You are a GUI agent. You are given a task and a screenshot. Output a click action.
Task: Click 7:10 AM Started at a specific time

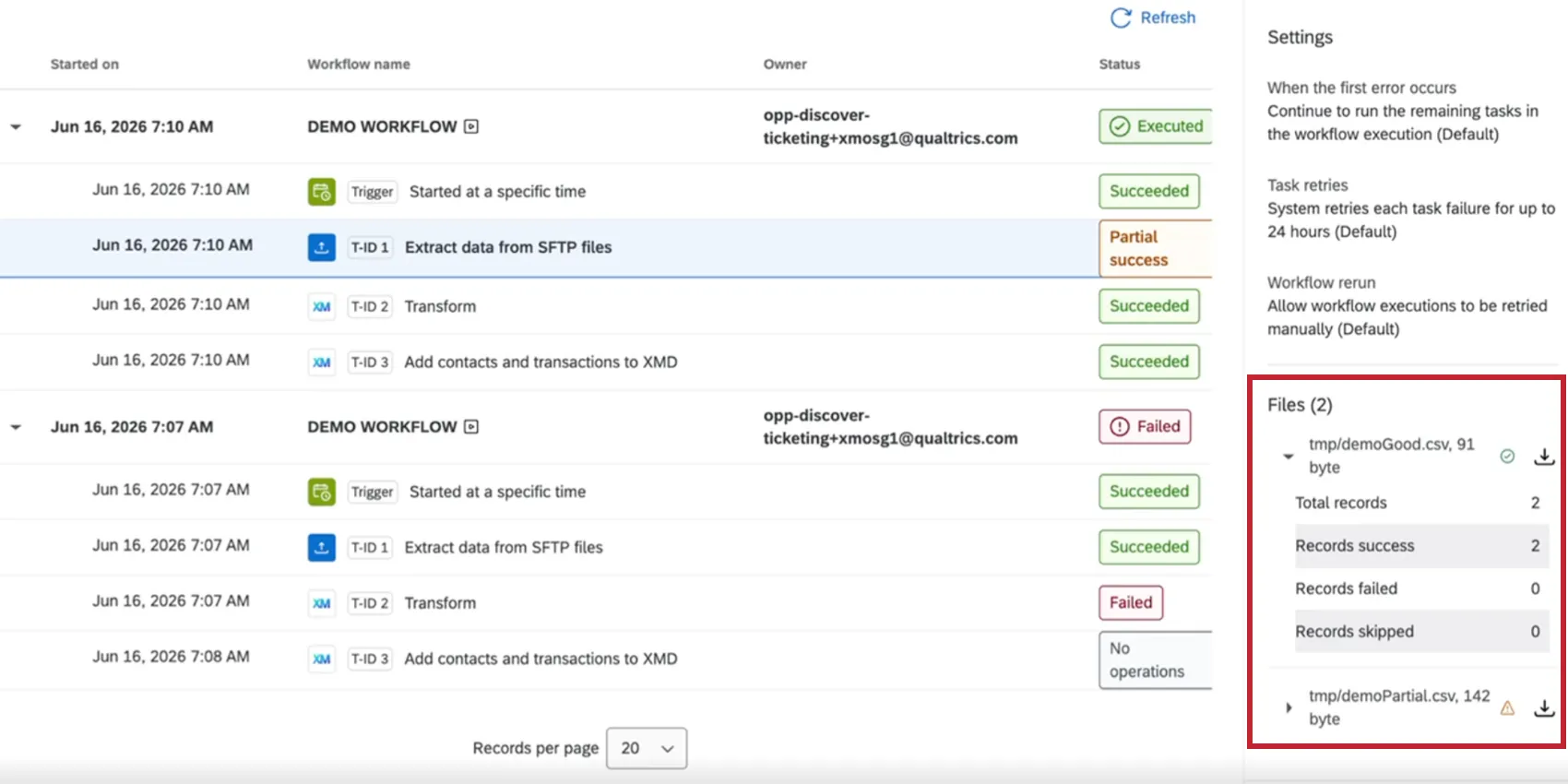tap(497, 192)
